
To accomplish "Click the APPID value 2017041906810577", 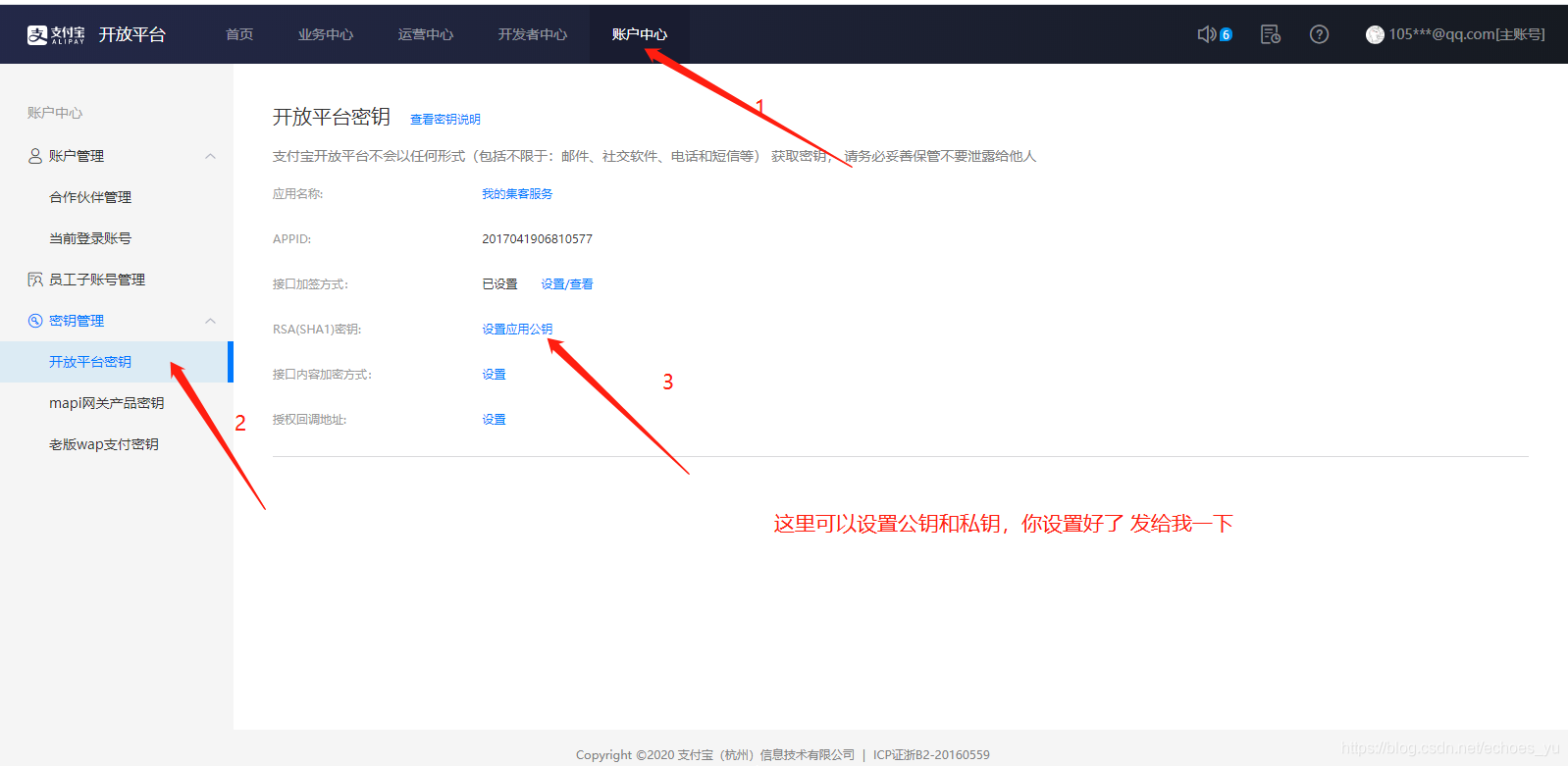I will click(x=537, y=239).
